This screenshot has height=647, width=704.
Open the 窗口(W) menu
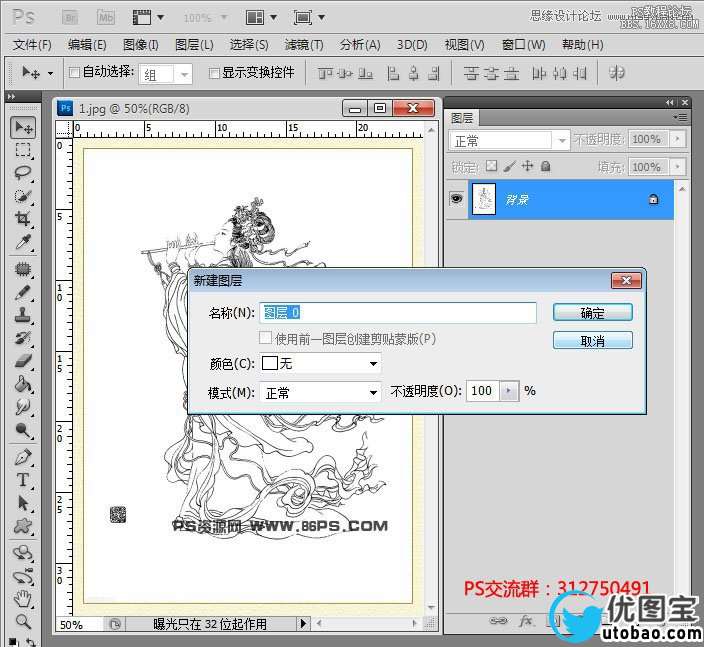tap(524, 45)
